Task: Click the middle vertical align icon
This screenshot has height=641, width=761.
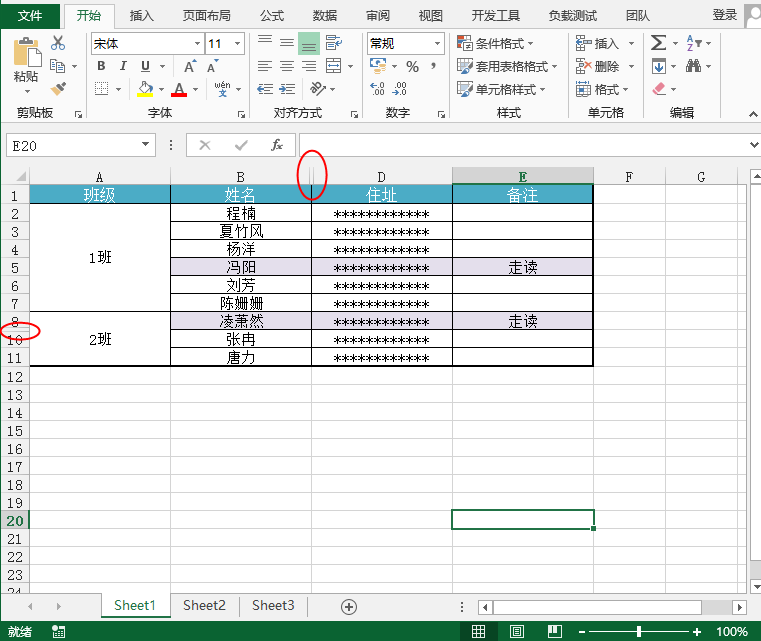Action: [x=287, y=43]
